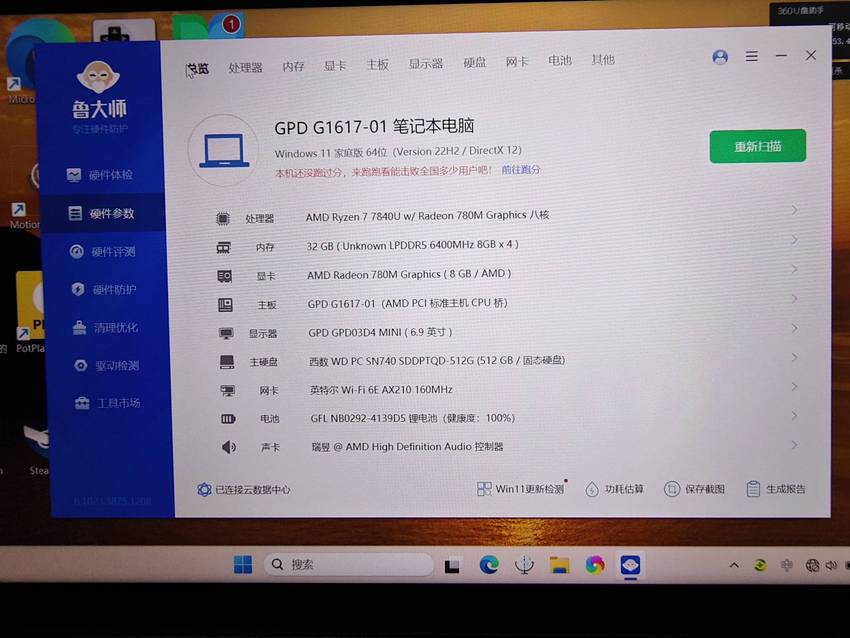This screenshot has width=850, height=638.
Task: Open Task View on the taskbar
Action: [452, 566]
